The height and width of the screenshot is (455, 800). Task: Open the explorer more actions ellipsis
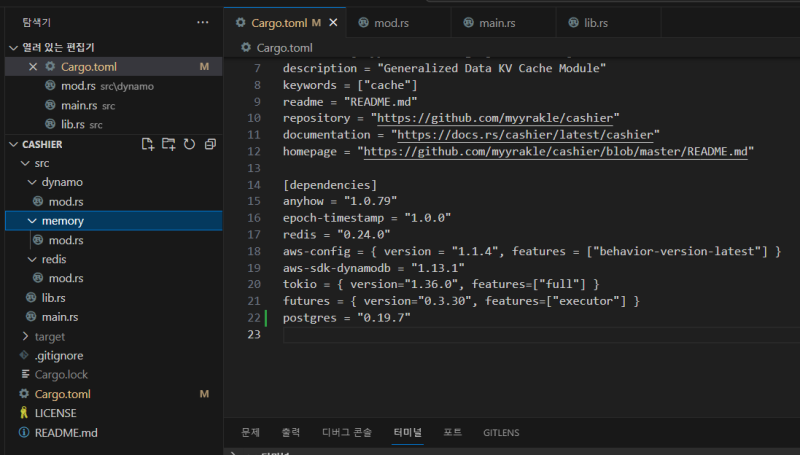[203, 22]
